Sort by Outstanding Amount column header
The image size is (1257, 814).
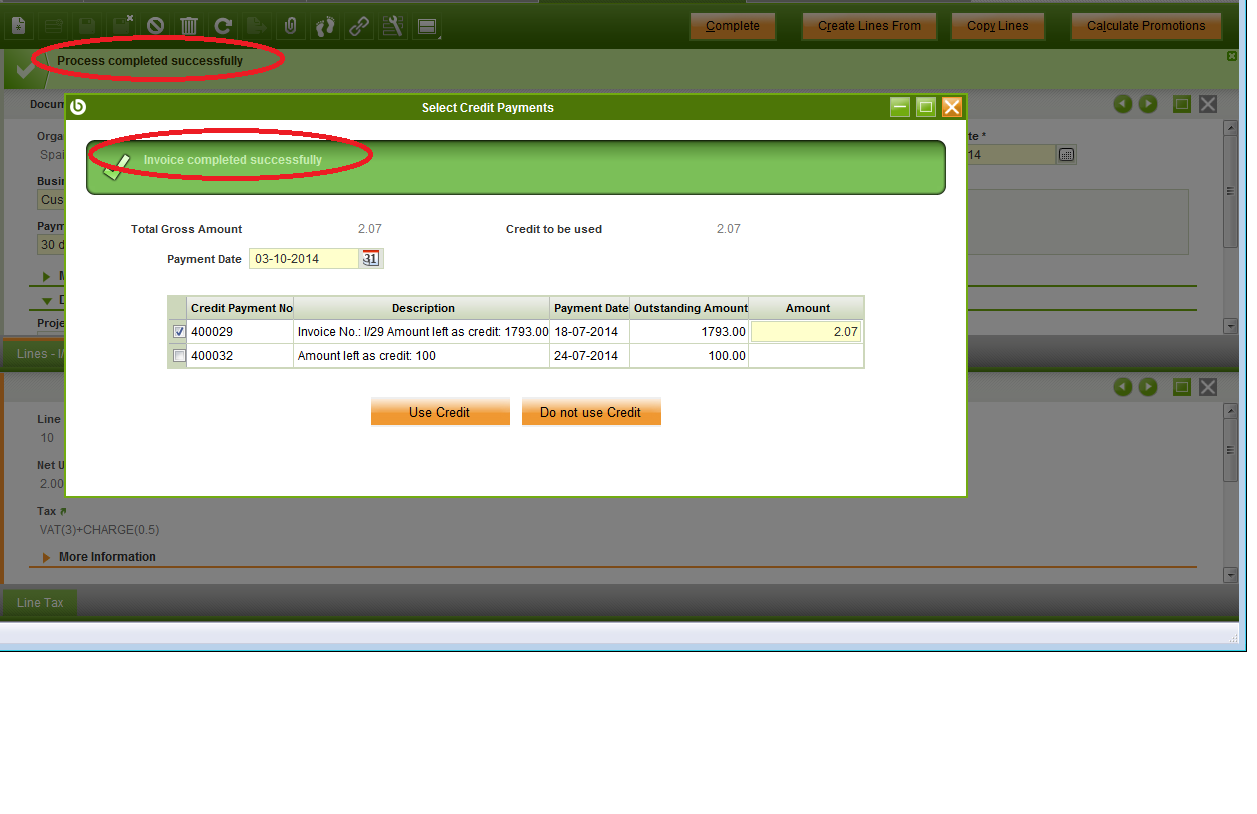click(x=690, y=308)
